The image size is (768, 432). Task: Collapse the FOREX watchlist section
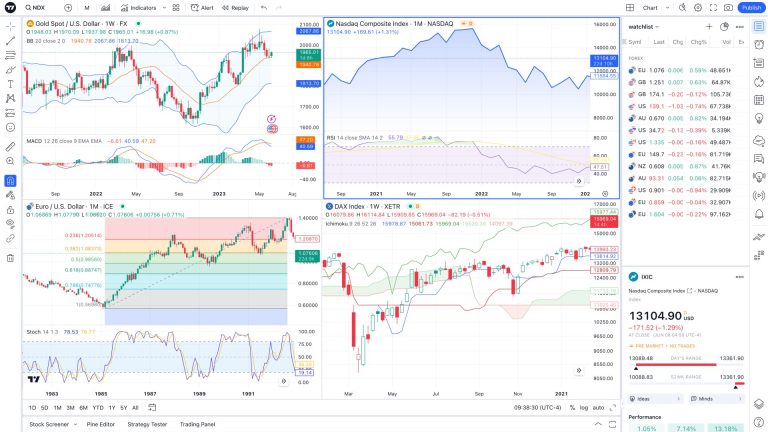[636, 58]
